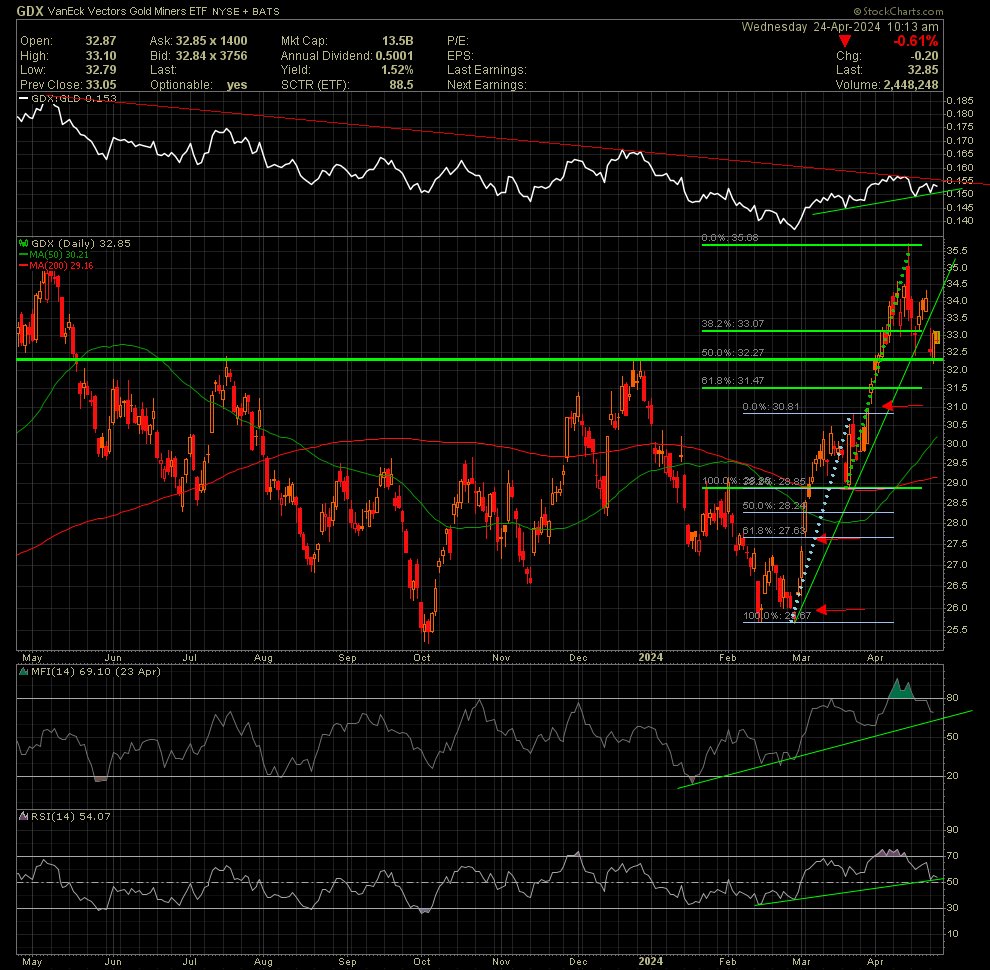Click the red down-triangle change indicator
This screenshot has width=990, height=970.
(844, 41)
